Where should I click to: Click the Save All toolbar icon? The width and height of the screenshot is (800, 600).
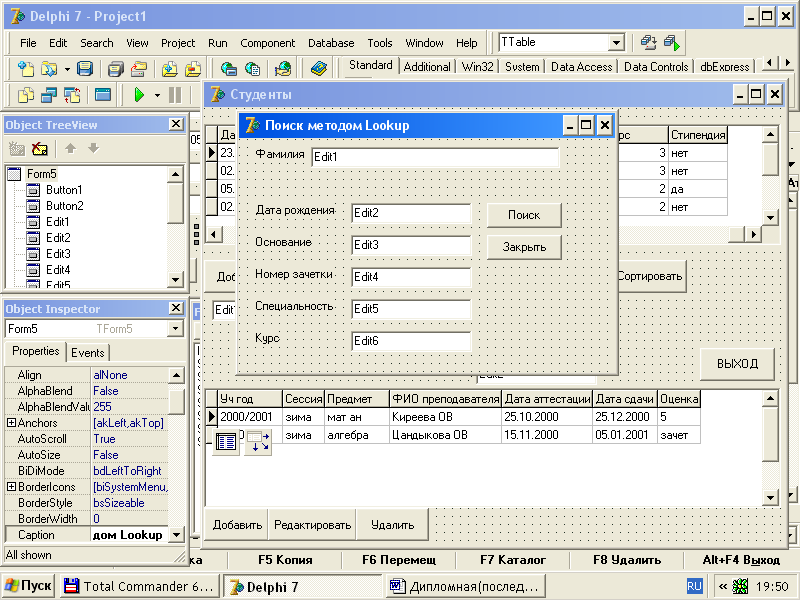(x=116, y=68)
